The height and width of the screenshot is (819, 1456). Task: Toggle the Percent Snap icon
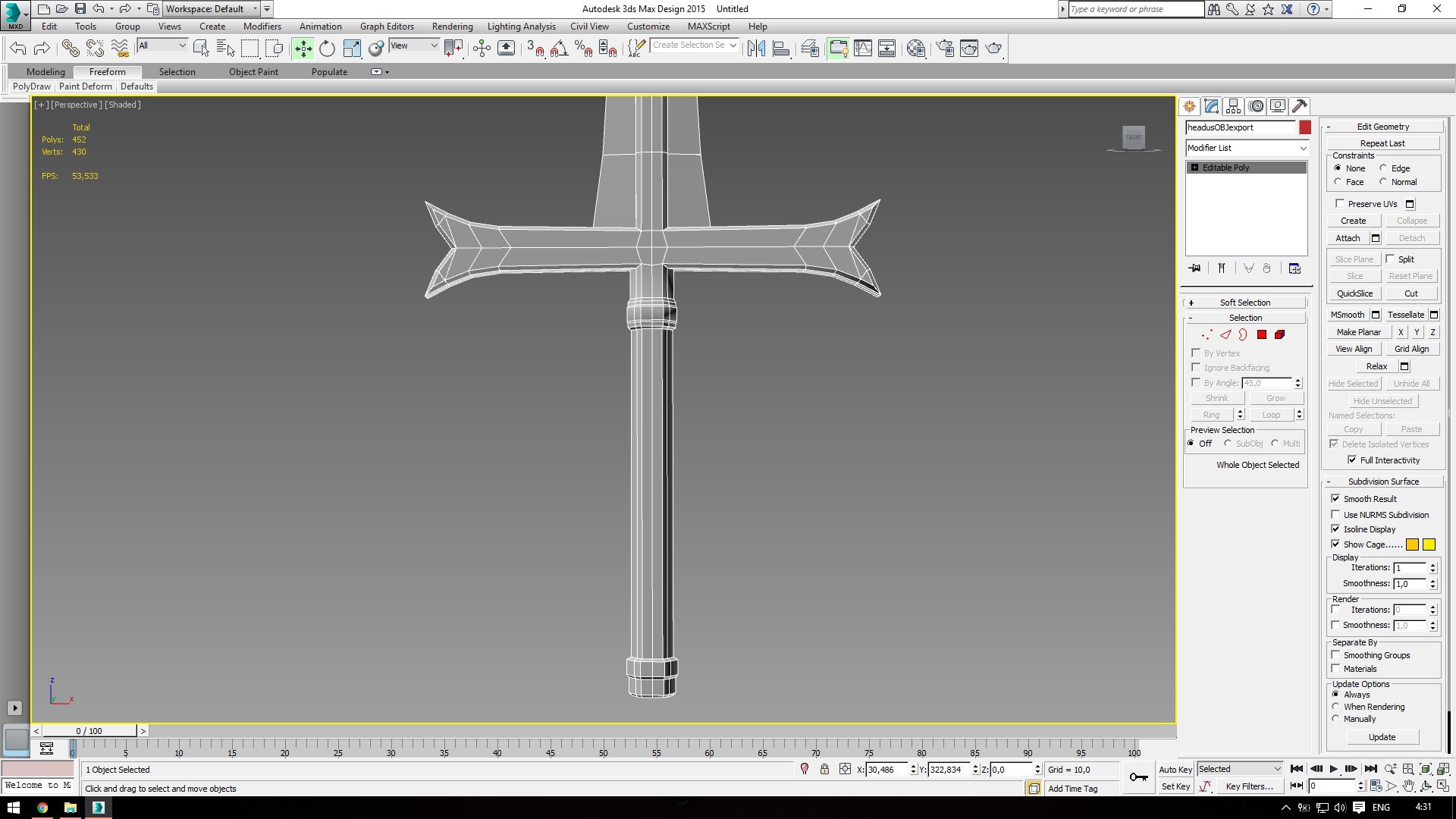583,49
